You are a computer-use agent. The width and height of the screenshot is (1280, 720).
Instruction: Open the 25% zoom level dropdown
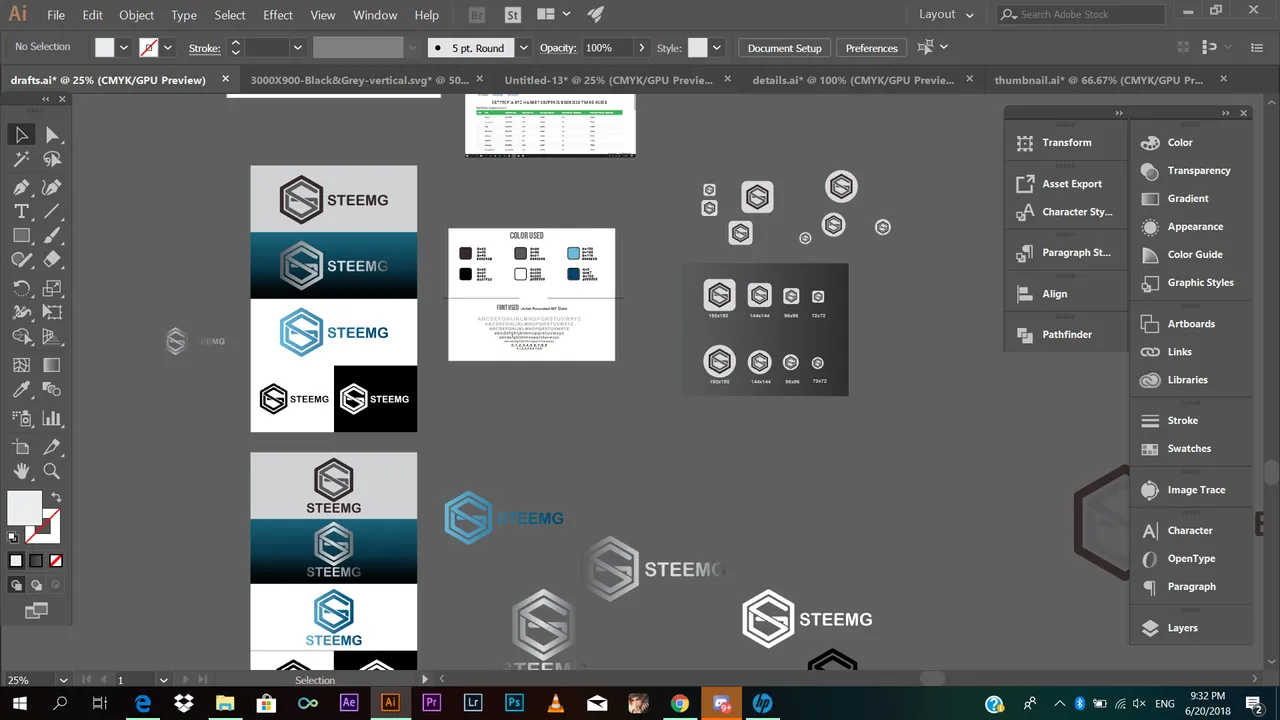(x=63, y=680)
